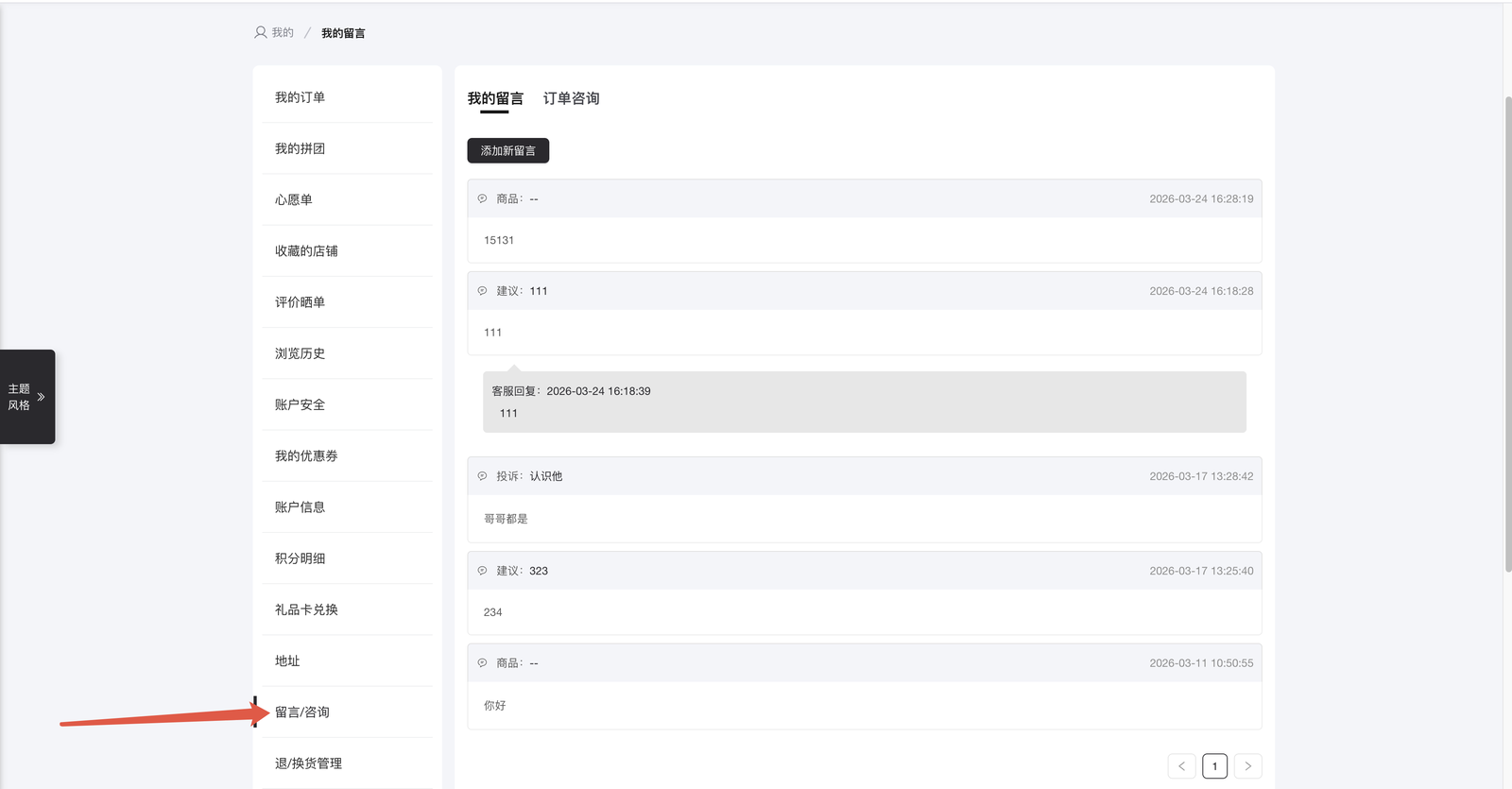Click message icon beside 建议: 323 entry
The height and width of the screenshot is (789, 1512).
[482, 571]
